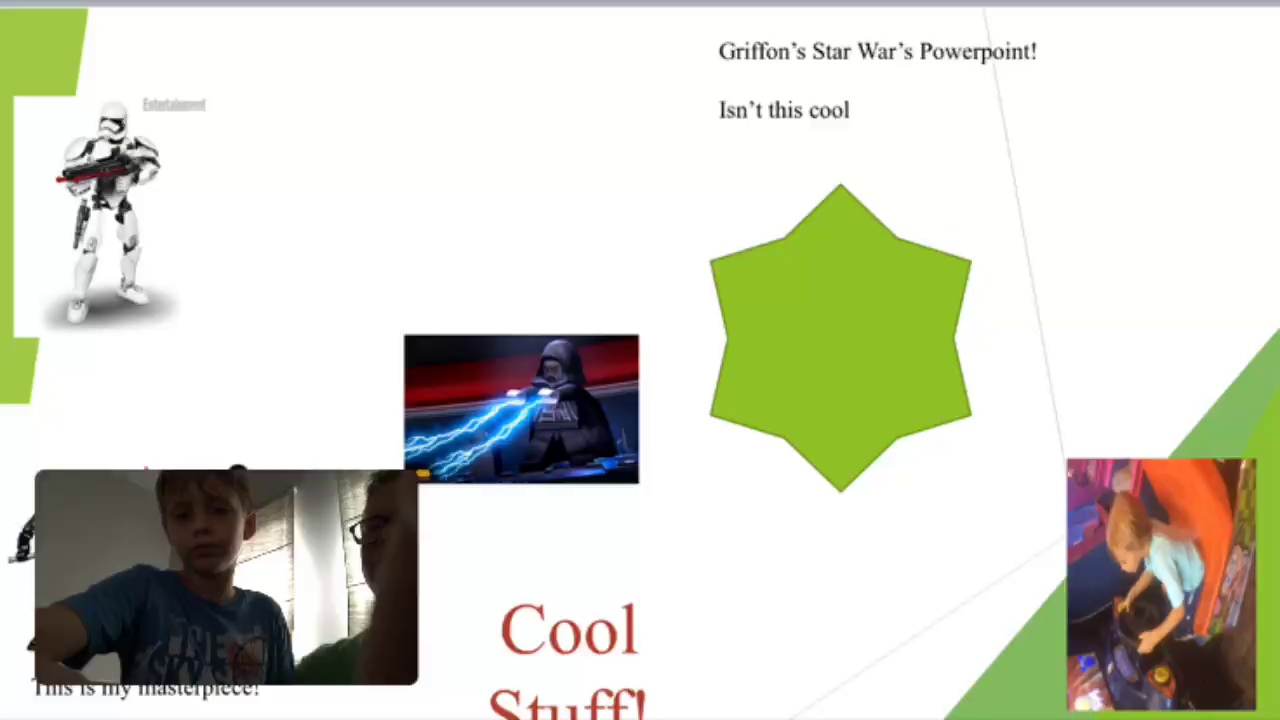Viewport: 1280px width, 720px height.
Task: Click the stormtrooper's helmet
Action: click(x=113, y=120)
